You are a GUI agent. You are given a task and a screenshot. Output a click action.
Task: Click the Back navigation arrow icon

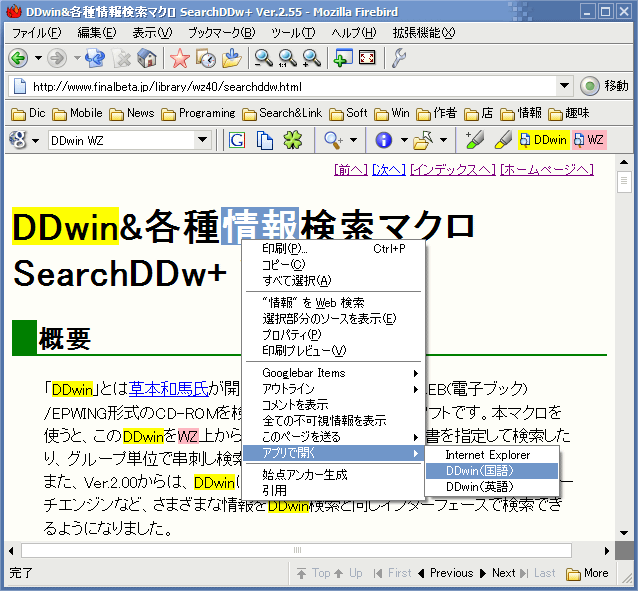[x=18, y=58]
